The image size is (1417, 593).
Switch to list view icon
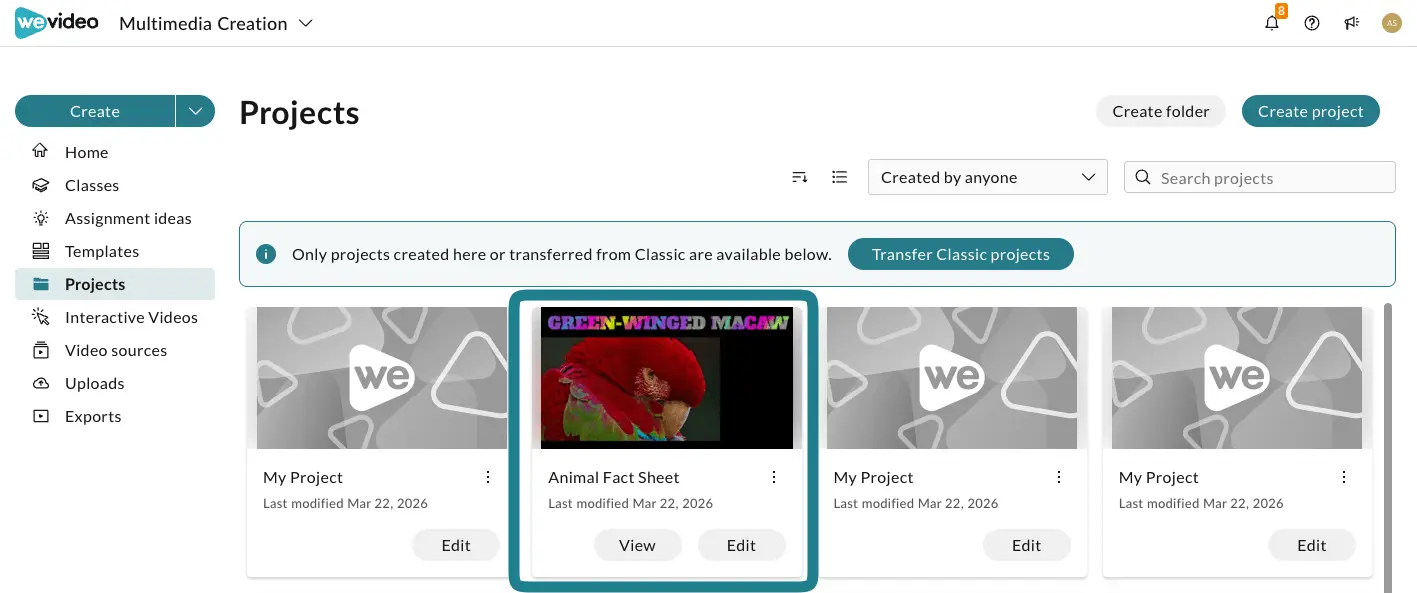(840, 177)
